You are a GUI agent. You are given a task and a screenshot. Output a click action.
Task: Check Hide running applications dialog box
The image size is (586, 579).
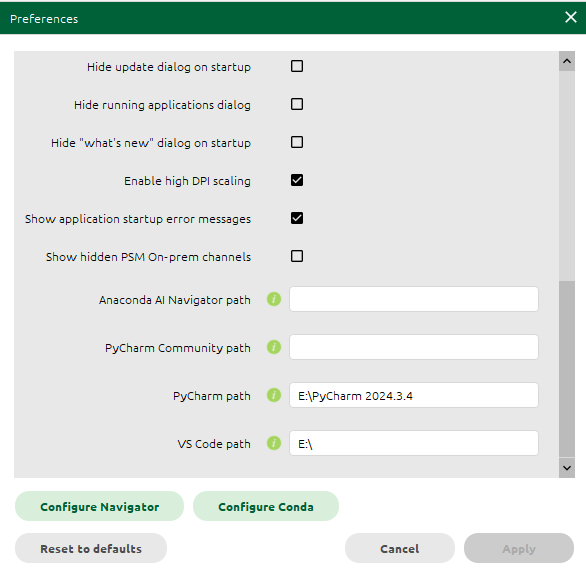tap(297, 104)
